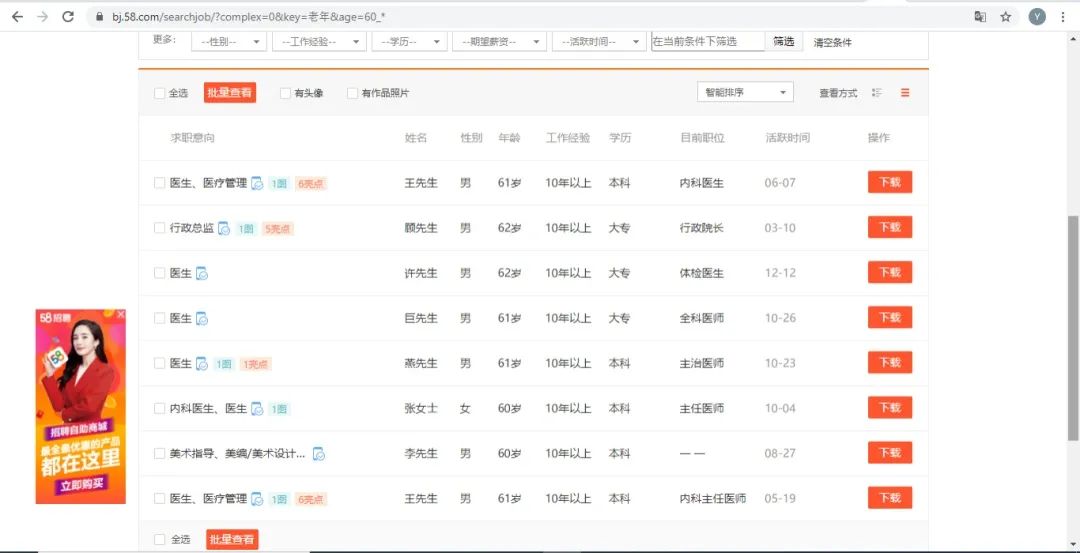Open resume icon for 许先生 医生 row
Image resolution: width=1080 pixels, height=553 pixels.
pyautogui.click(x=202, y=273)
